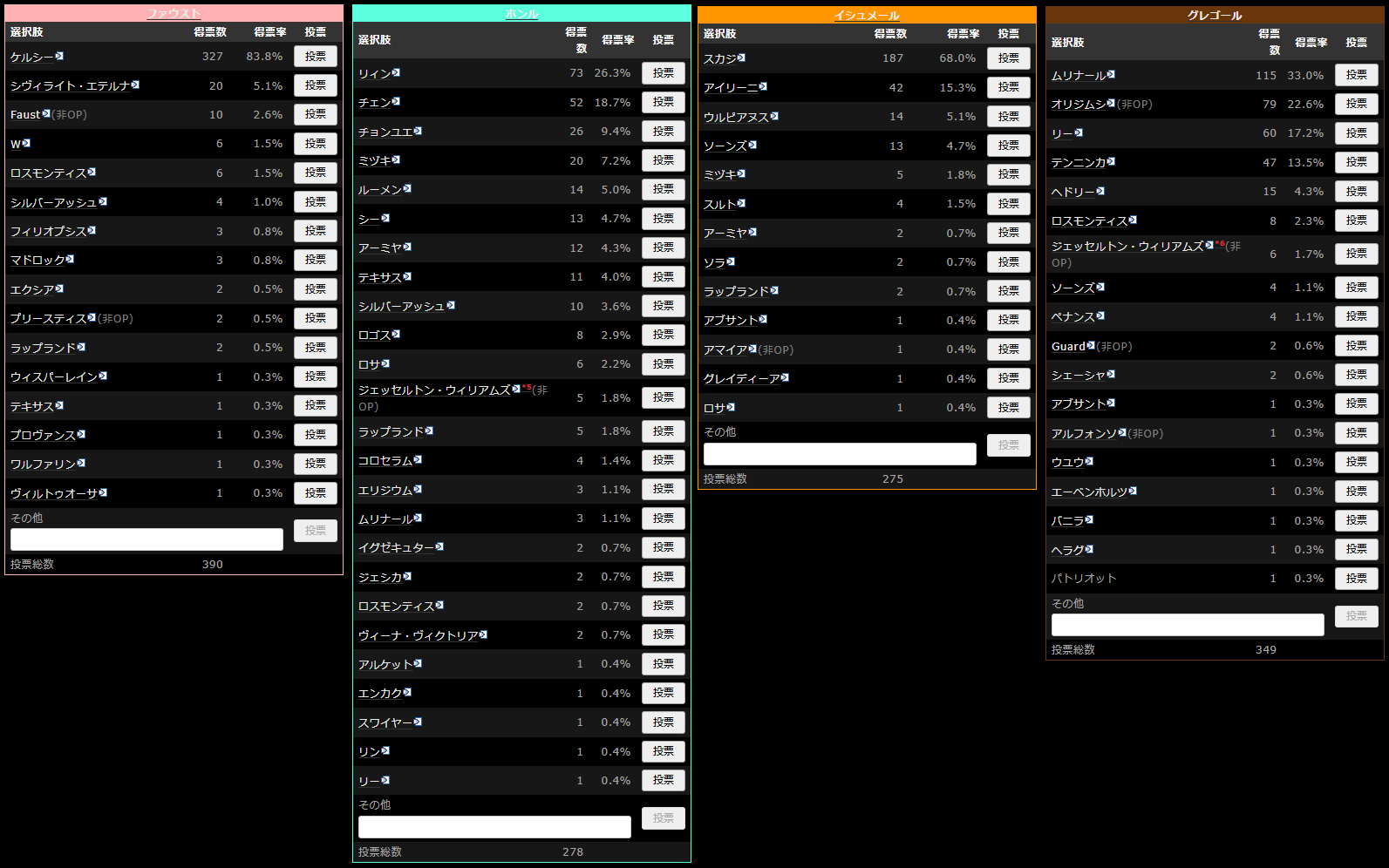Focus the その他 text field in ホルン poll
Image resolution: width=1389 pixels, height=868 pixels.
(x=494, y=827)
